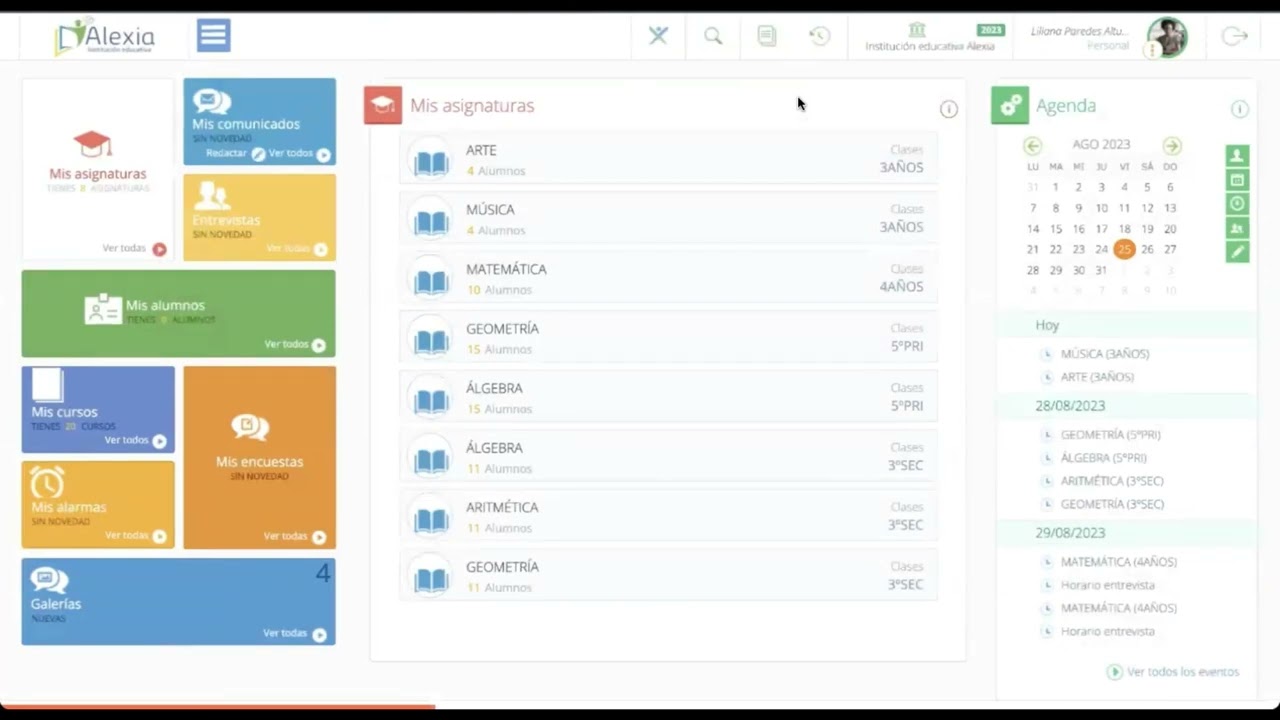Click the Mis asignaturas info icon
This screenshot has width=1280, height=720.
click(x=949, y=109)
